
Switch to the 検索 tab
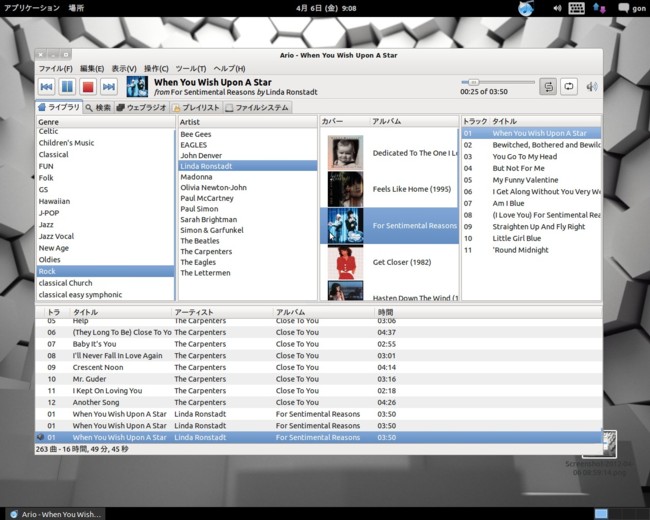98,108
